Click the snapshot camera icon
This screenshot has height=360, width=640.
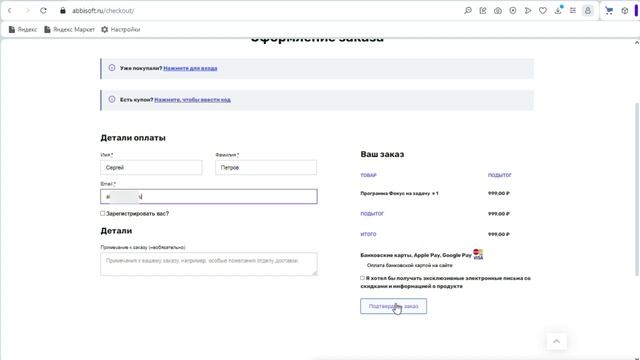tap(498, 11)
